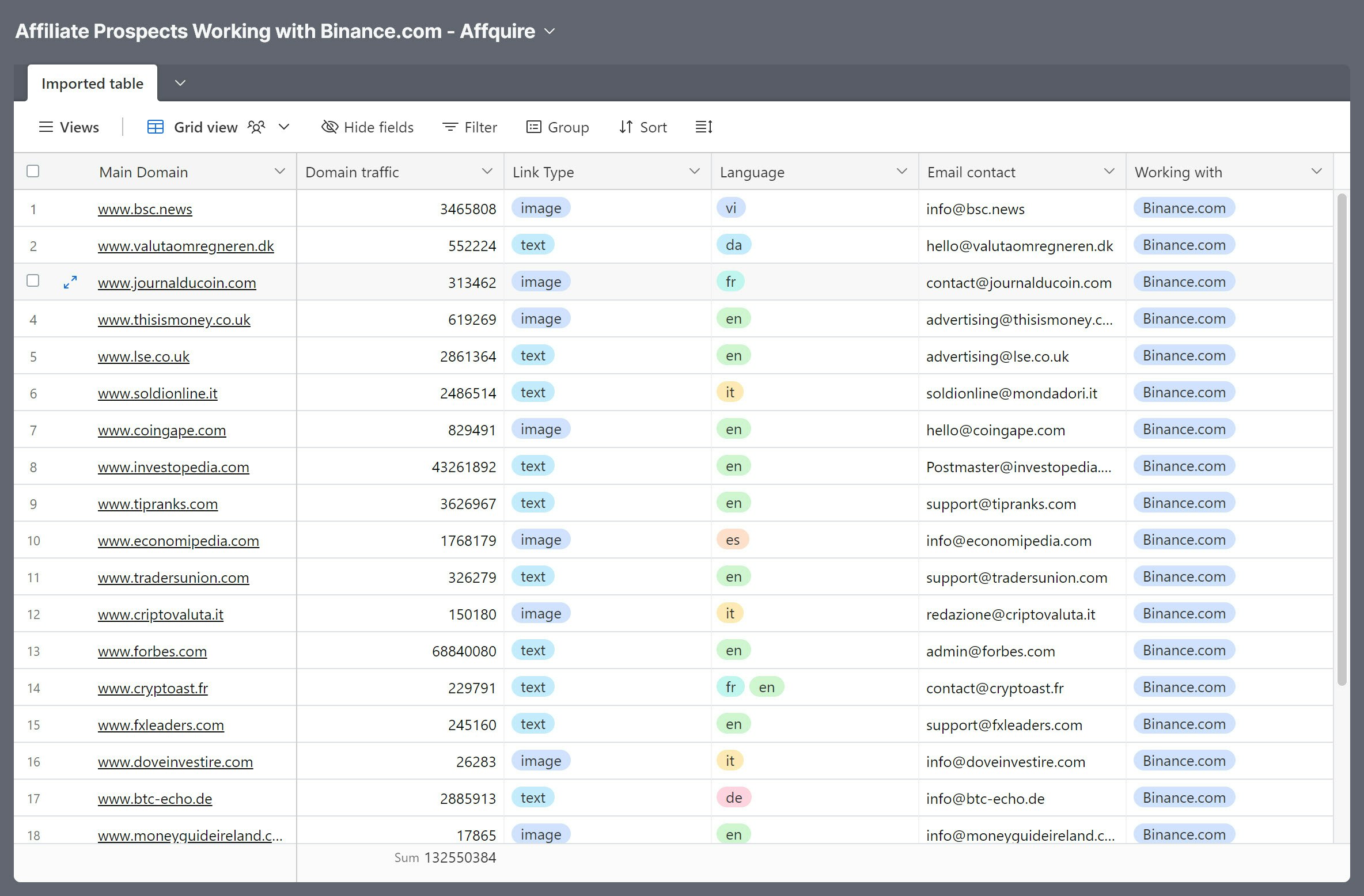Open Language column menu arrow
Viewport: 1364px width, 896px height.
[x=902, y=172]
